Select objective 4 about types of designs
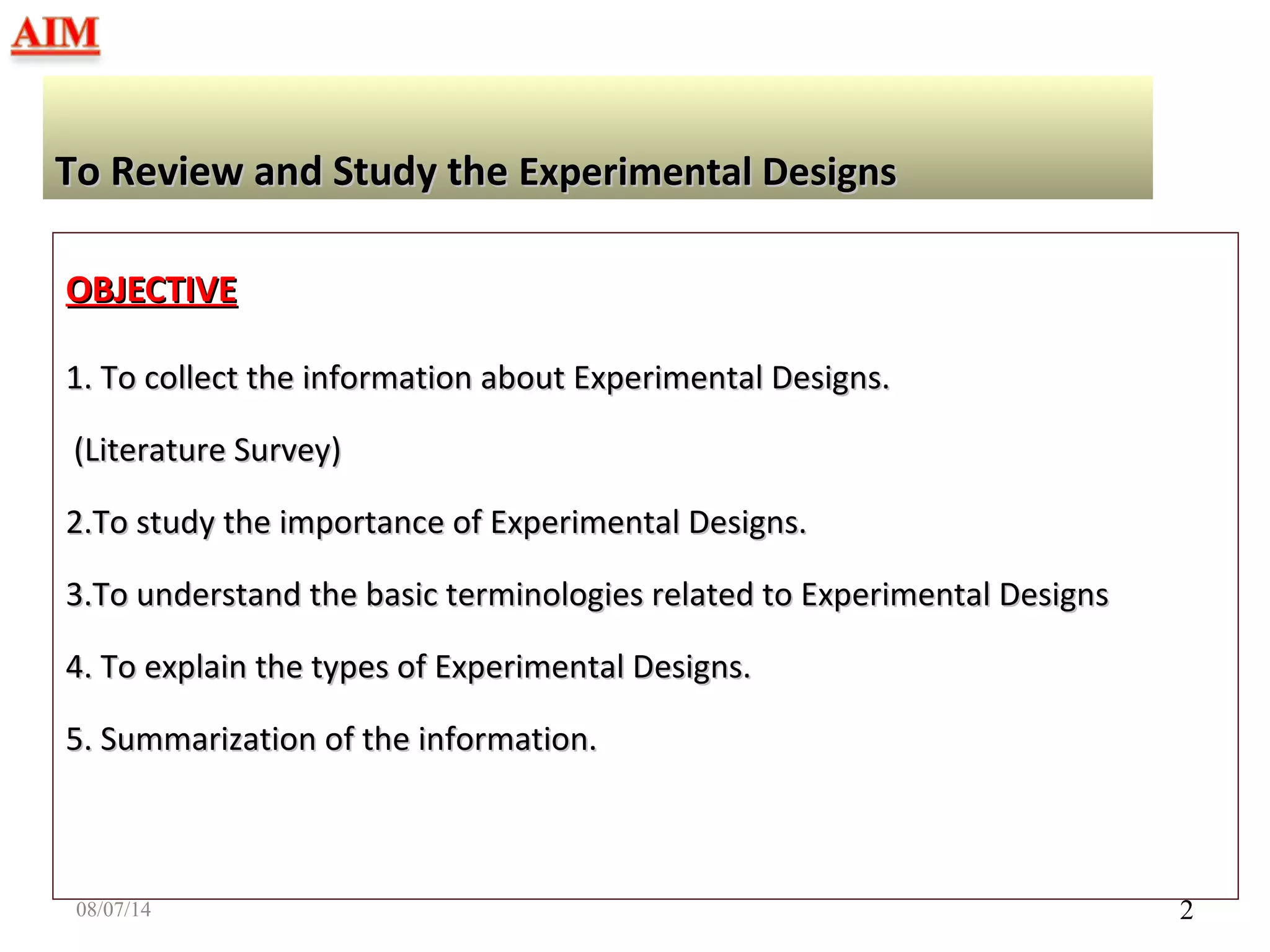This screenshot has width=1270, height=952. [x=408, y=668]
